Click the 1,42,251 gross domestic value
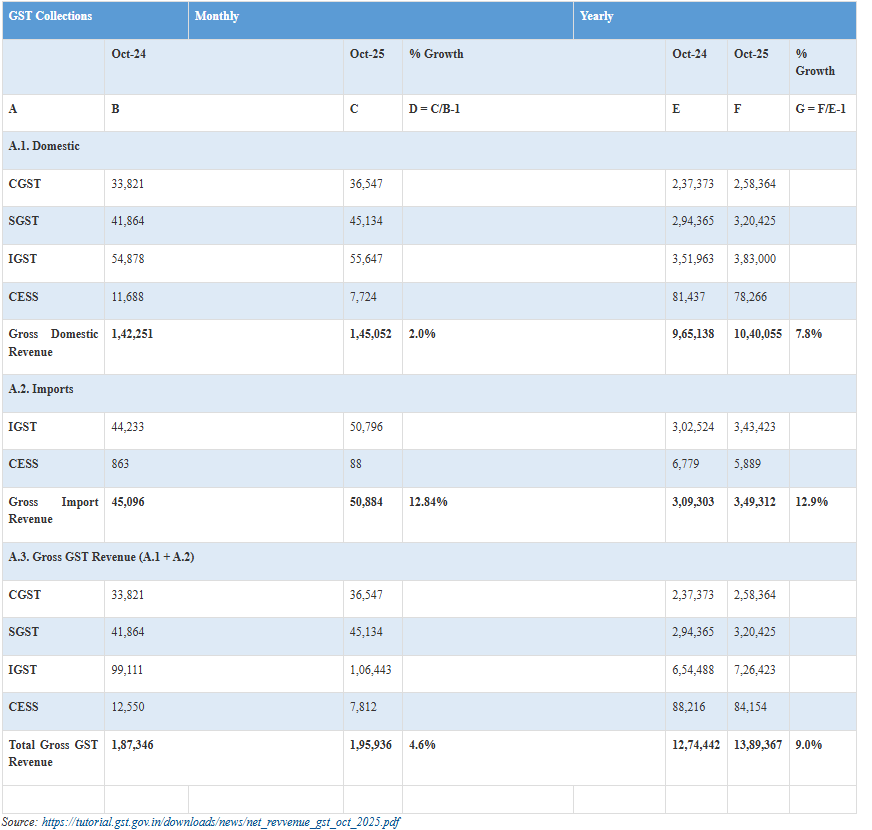Viewport: 872px width, 830px height. [x=132, y=334]
